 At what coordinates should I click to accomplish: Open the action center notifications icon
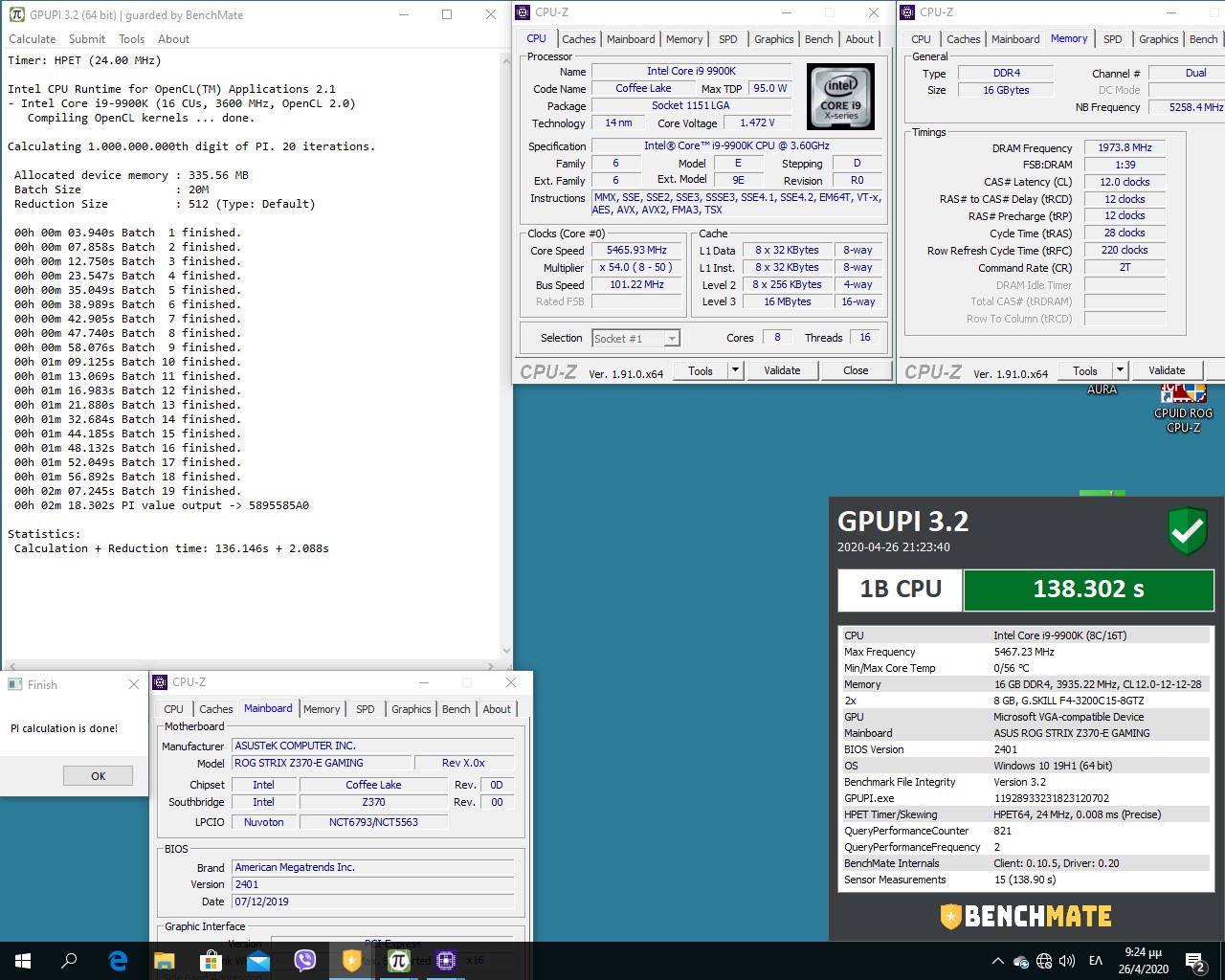pos(1195,961)
